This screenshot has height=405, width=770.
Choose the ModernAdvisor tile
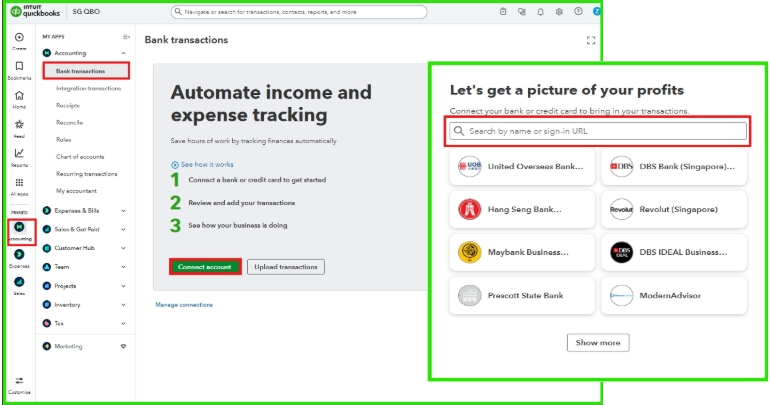click(674, 296)
